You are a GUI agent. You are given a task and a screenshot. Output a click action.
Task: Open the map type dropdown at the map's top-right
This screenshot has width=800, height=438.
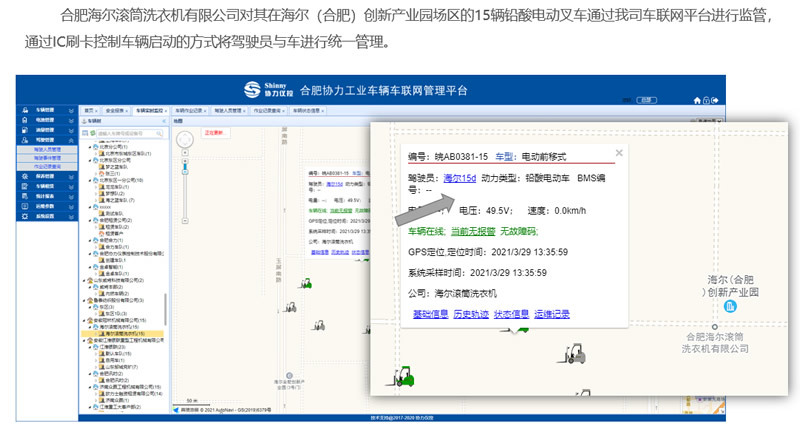pyautogui.click(x=710, y=121)
